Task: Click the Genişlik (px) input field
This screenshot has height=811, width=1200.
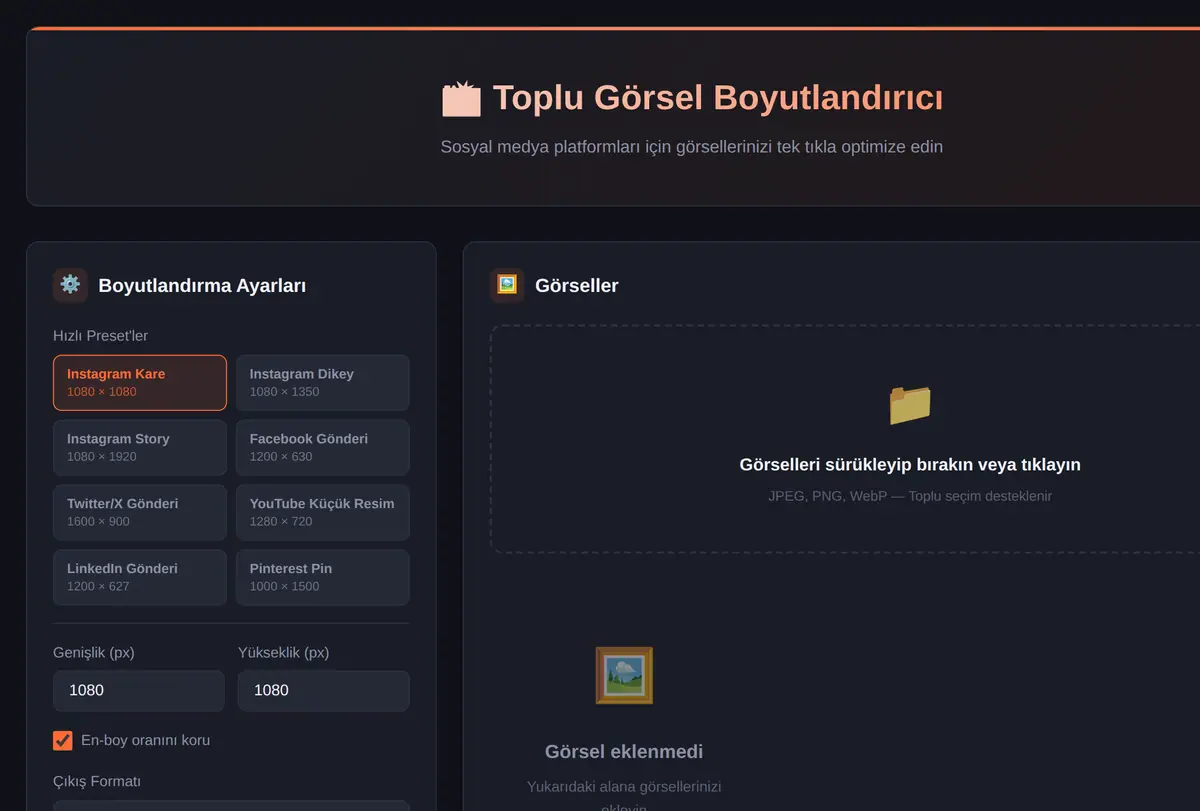Action: pyautogui.click(x=139, y=690)
